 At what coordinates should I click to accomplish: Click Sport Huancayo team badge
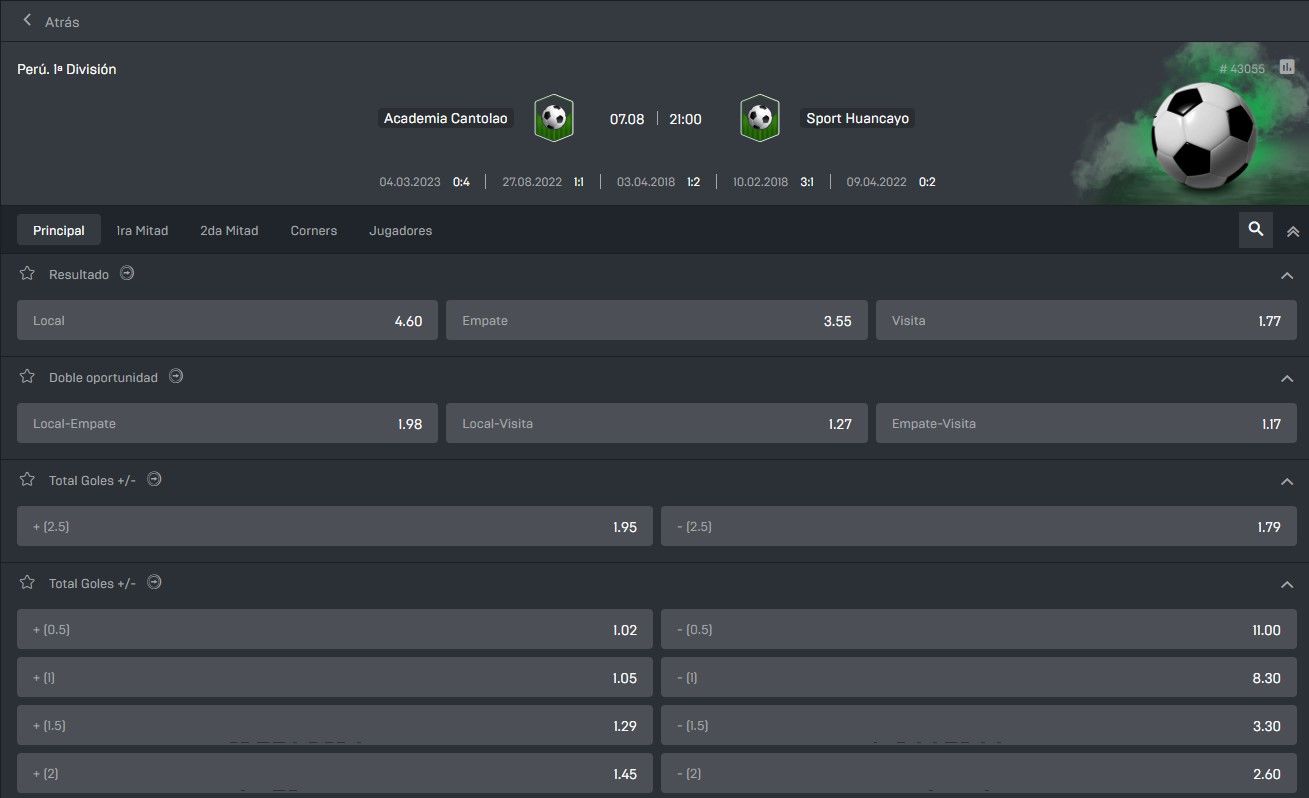(x=760, y=118)
